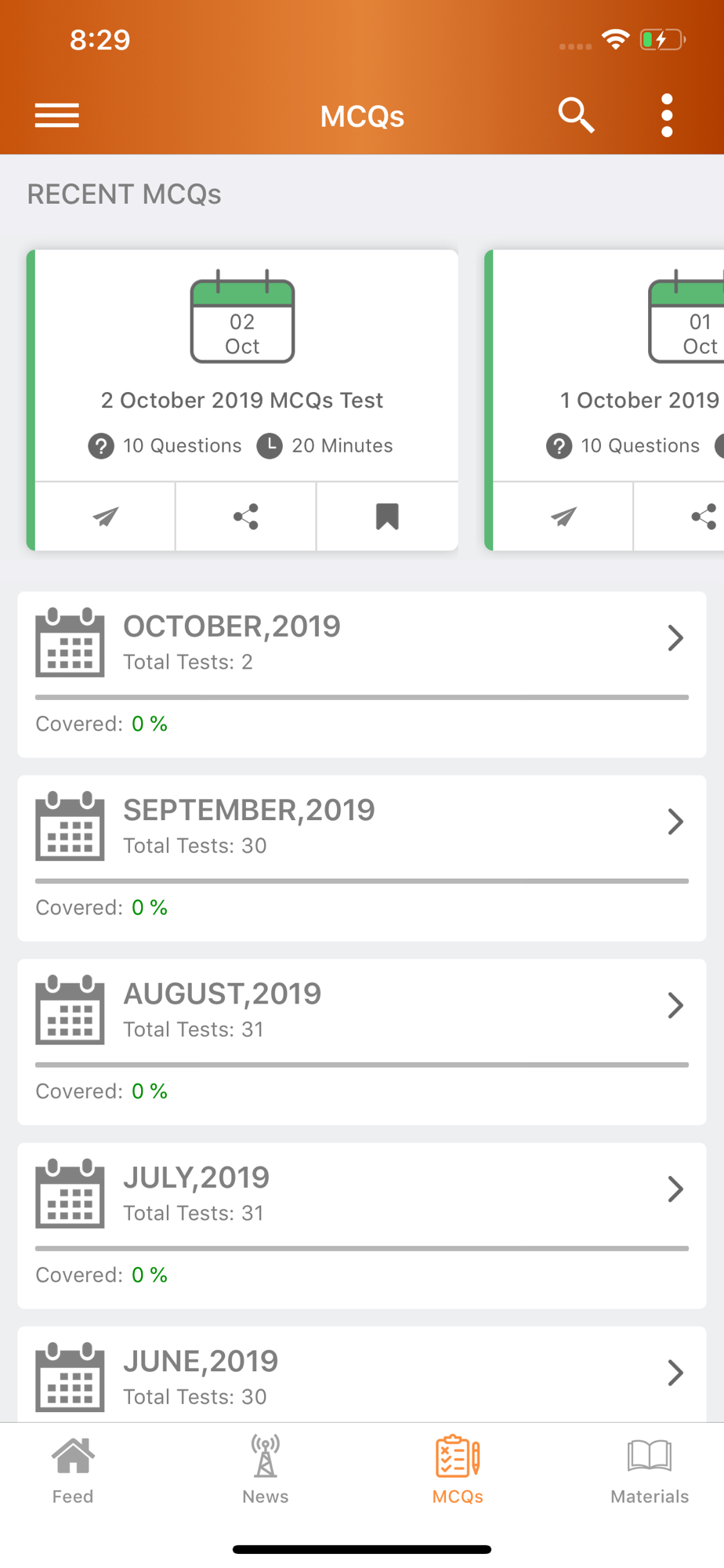Open the hamburger menu
The image size is (724, 1568).
[57, 115]
